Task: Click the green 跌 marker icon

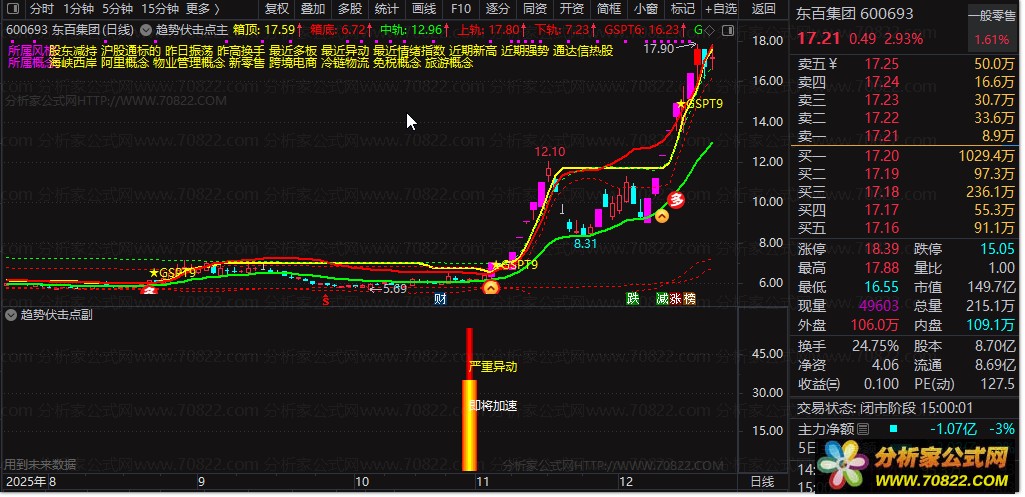Action: tap(633, 299)
